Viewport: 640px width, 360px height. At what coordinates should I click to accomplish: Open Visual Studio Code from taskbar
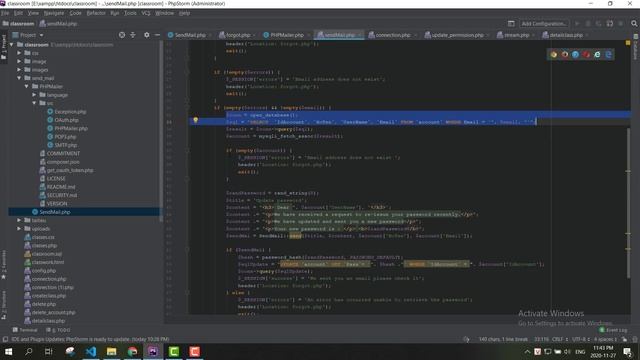pos(91,351)
